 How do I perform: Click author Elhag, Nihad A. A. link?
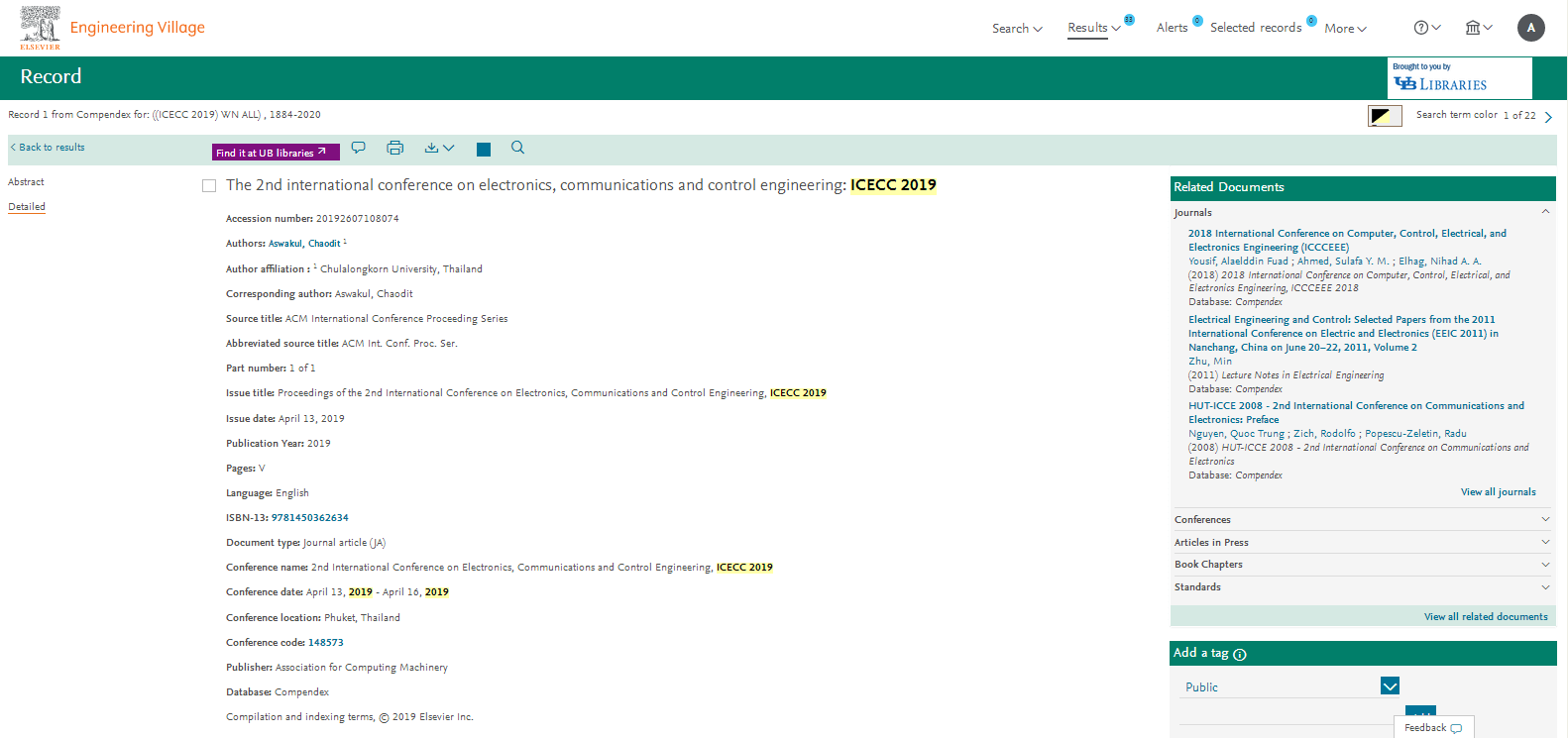tap(1439, 262)
